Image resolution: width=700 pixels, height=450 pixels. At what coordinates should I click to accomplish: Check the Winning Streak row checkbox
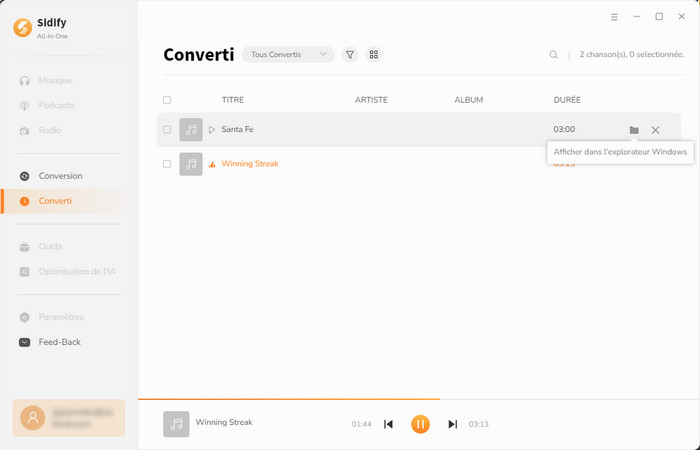click(x=167, y=164)
